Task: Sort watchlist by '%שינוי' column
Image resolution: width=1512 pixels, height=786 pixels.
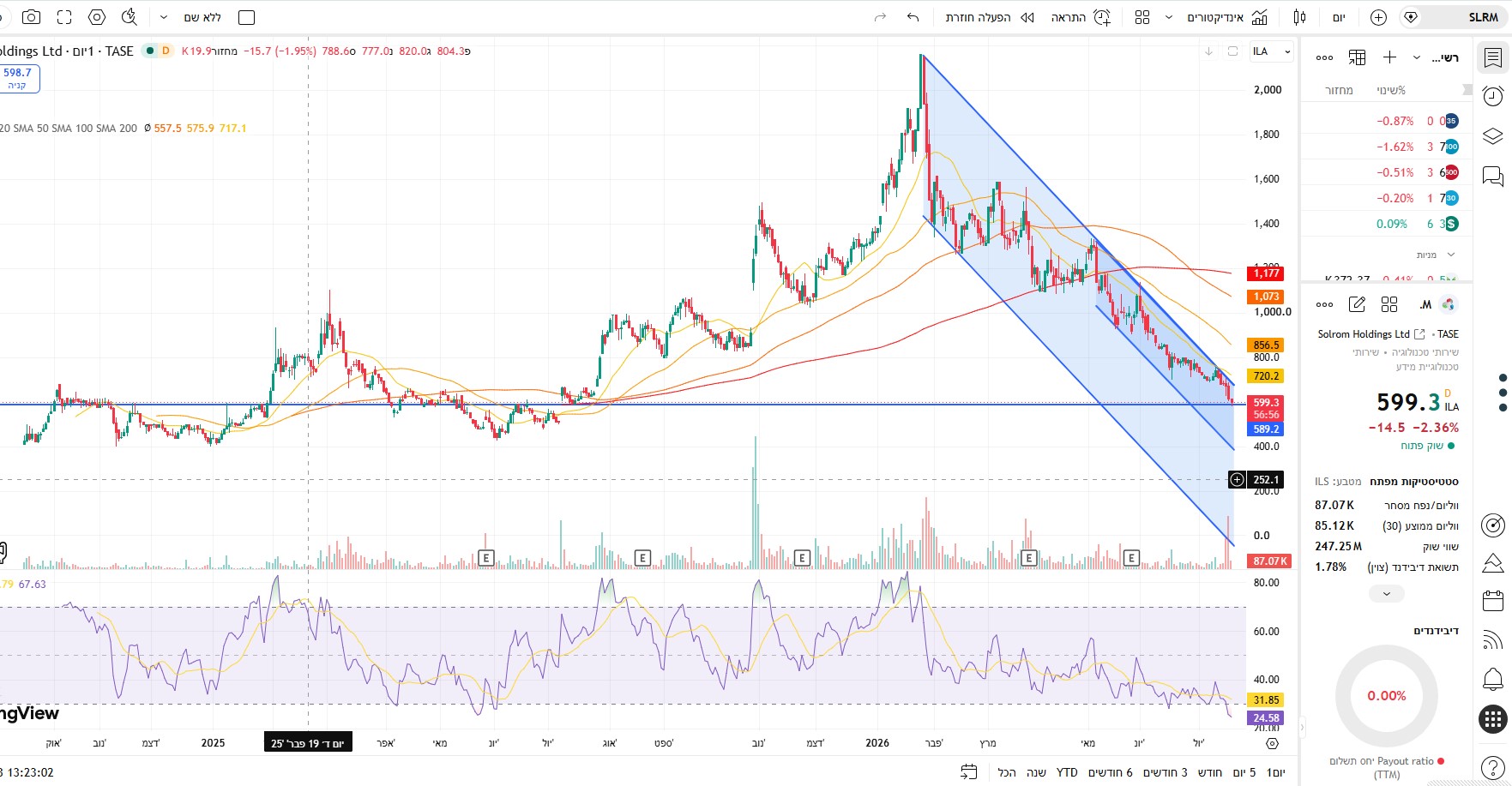Action: pyautogui.click(x=1391, y=90)
